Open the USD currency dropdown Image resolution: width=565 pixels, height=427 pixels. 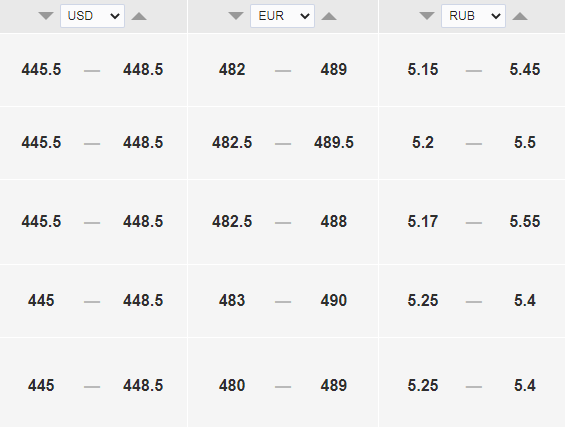[x=93, y=16]
